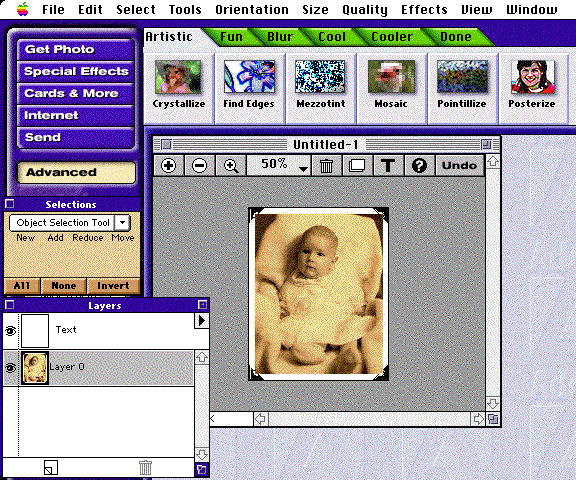Click Reduce in the Selections panel
This screenshot has width=576, height=480.
pos(88,238)
